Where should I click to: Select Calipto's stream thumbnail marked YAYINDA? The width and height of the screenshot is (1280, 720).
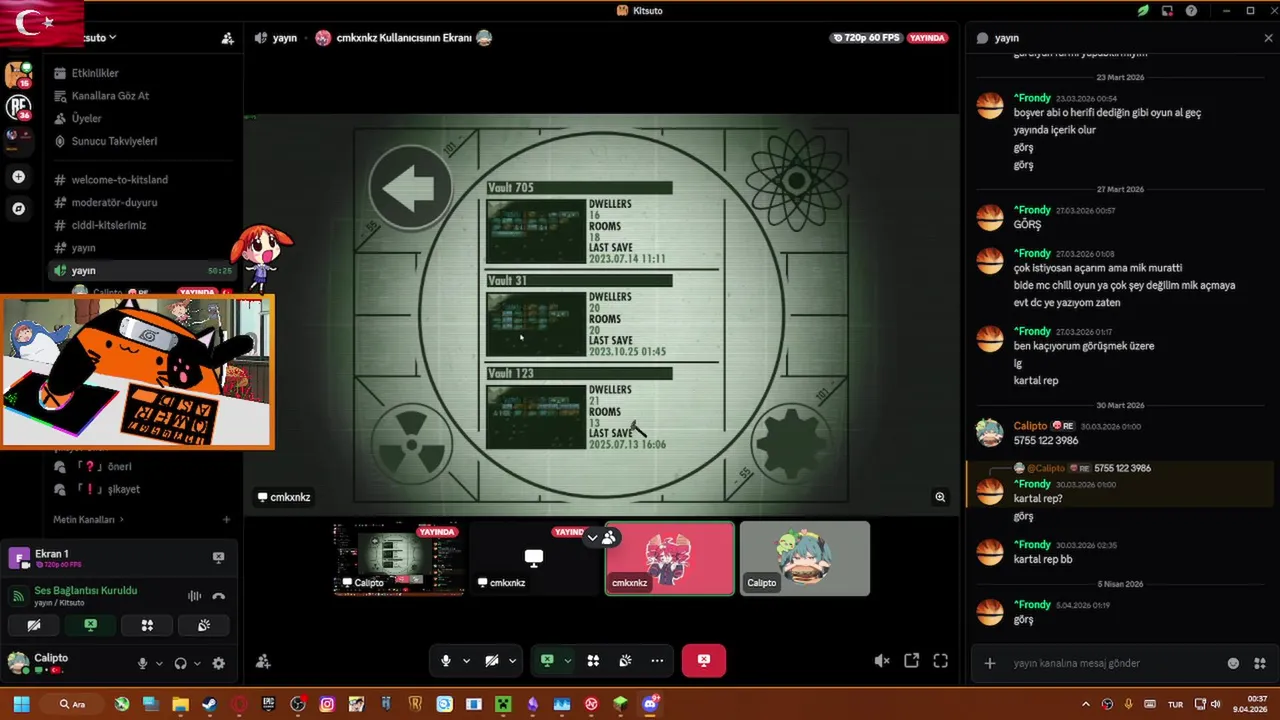pyautogui.click(x=399, y=559)
